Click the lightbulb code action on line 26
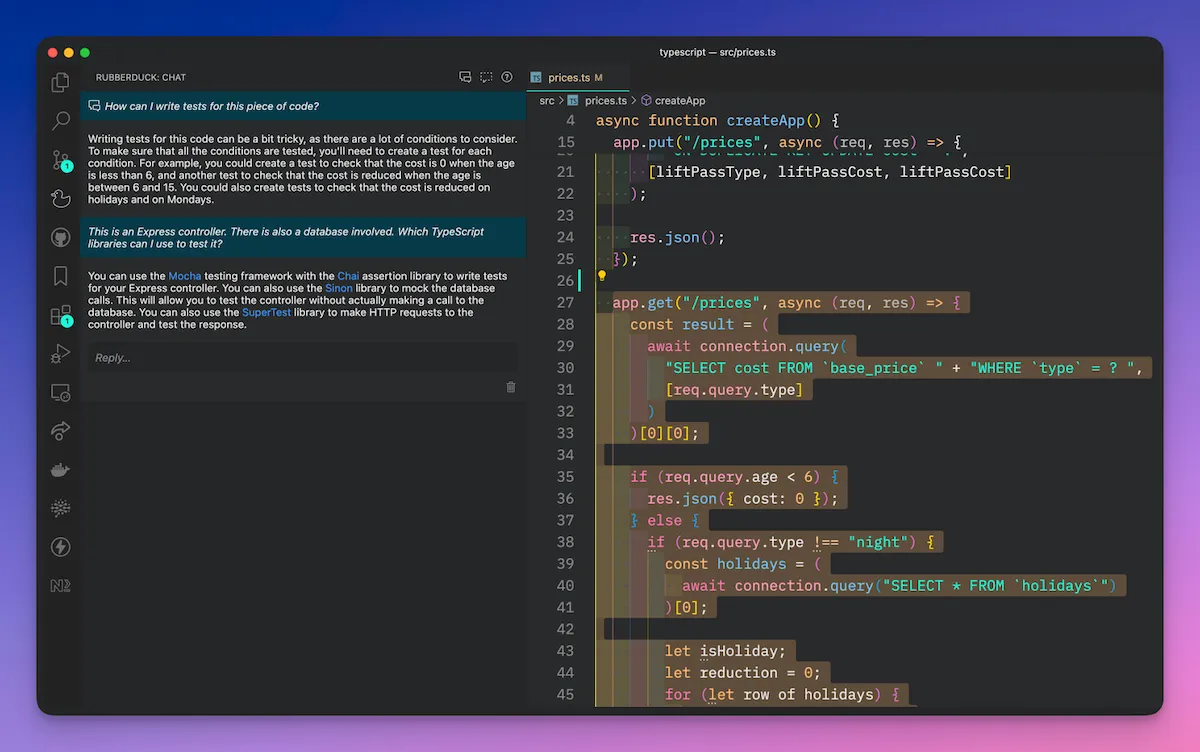This screenshot has height=752, width=1200. pyautogui.click(x=602, y=275)
